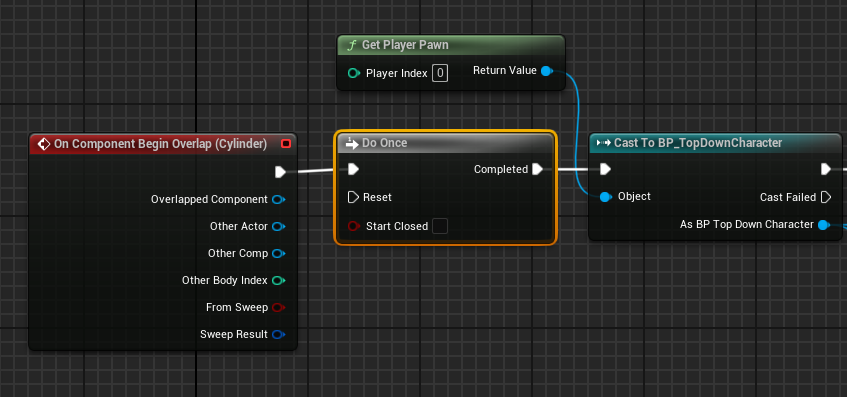
Task: Click the Other Body Index output pin
Action: [278, 280]
